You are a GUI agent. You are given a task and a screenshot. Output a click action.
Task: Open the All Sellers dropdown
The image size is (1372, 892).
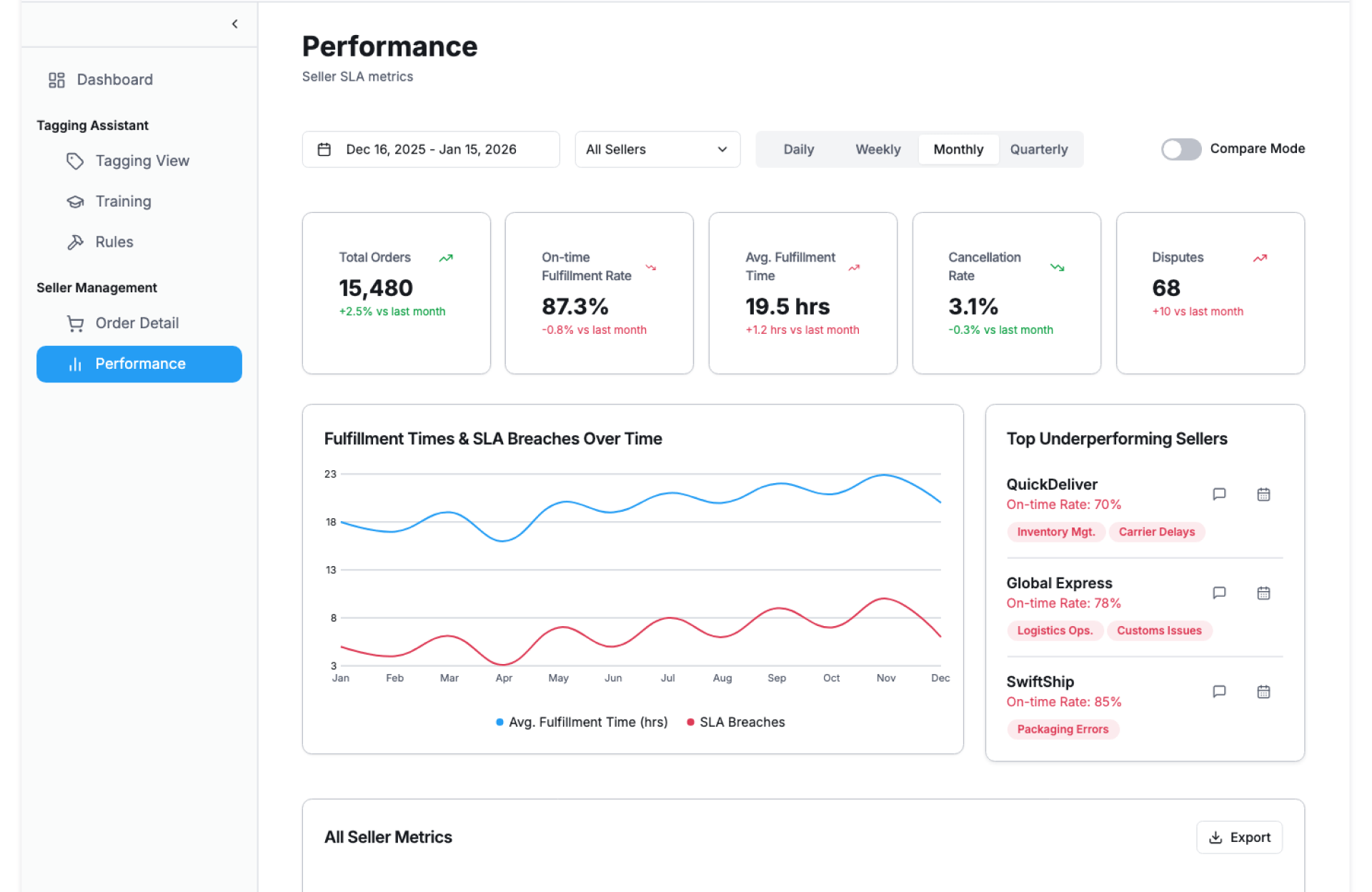click(657, 149)
